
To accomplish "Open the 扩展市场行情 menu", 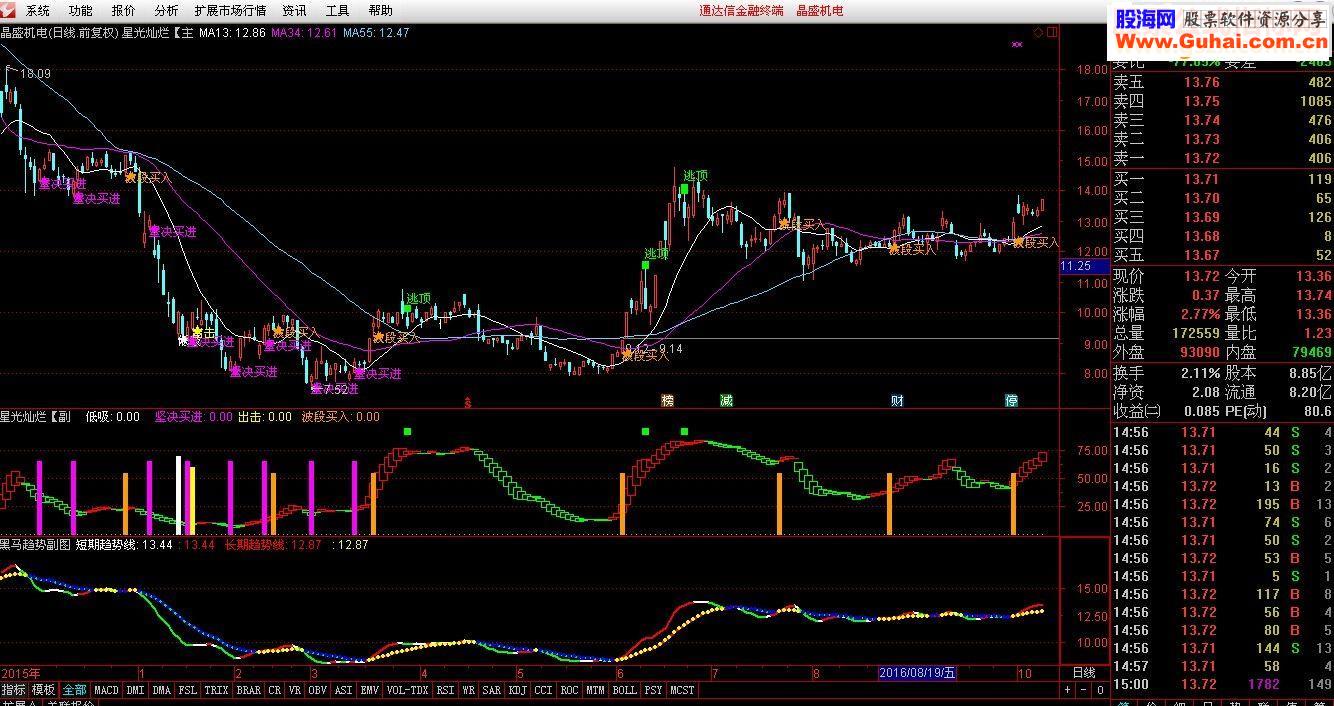I will [231, 11].
